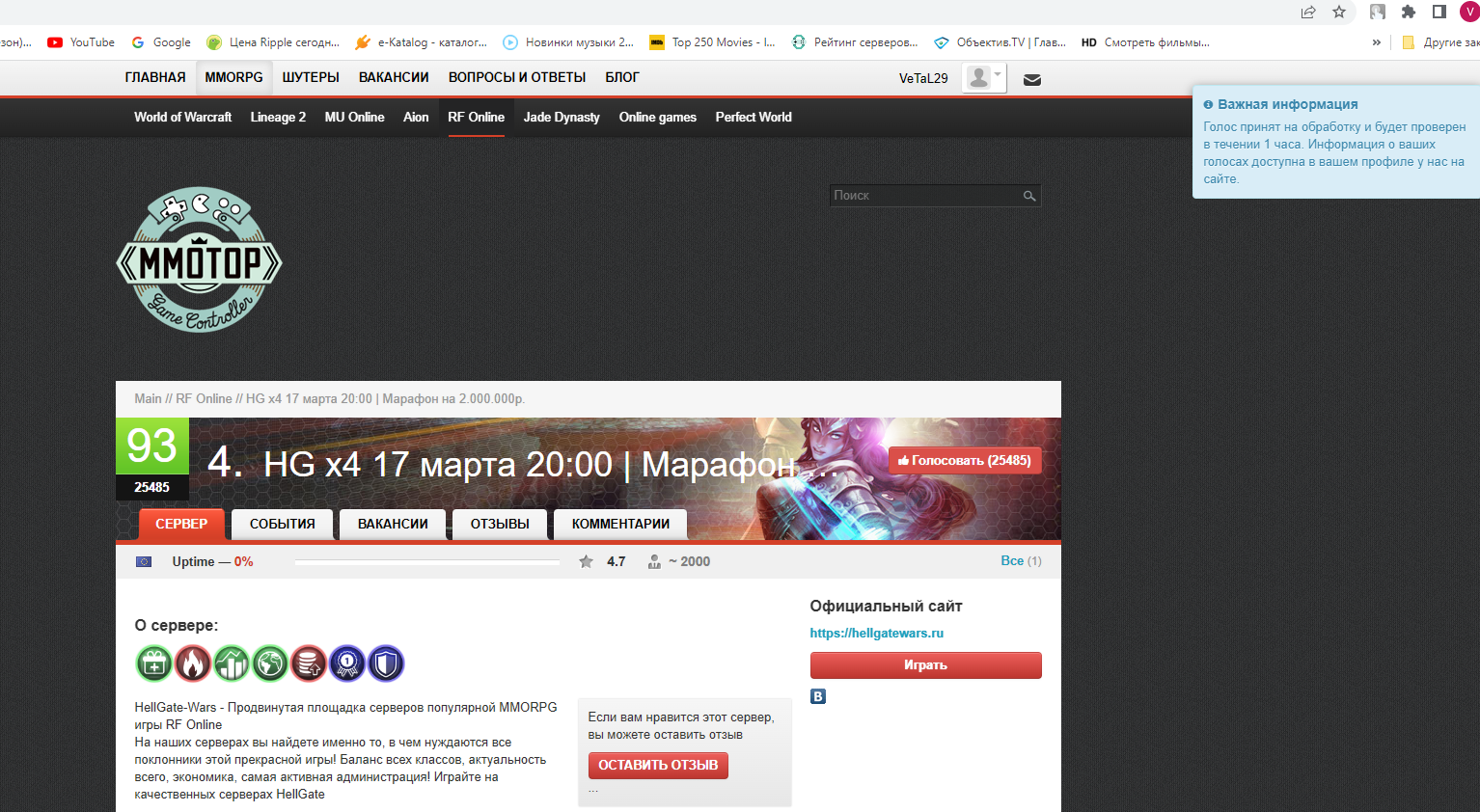Open the MMORPG menu item
1480x812 pixels.
click(233, 77)
